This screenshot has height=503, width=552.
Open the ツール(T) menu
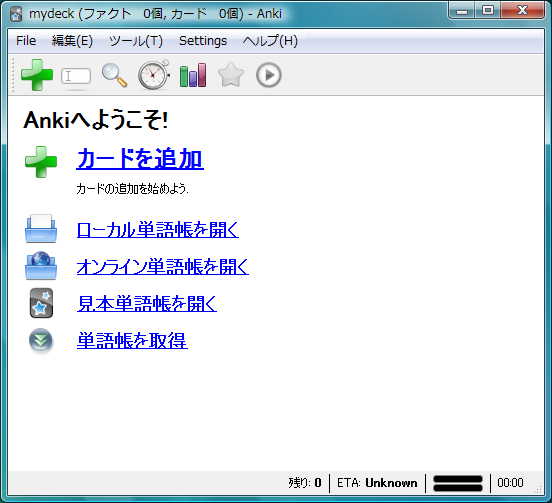coord(136,41)
